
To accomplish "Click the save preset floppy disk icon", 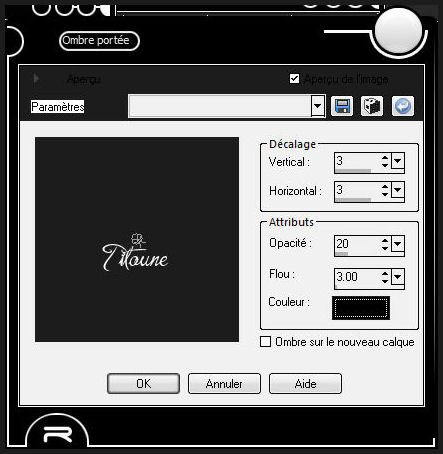I will tap(342, 106).
